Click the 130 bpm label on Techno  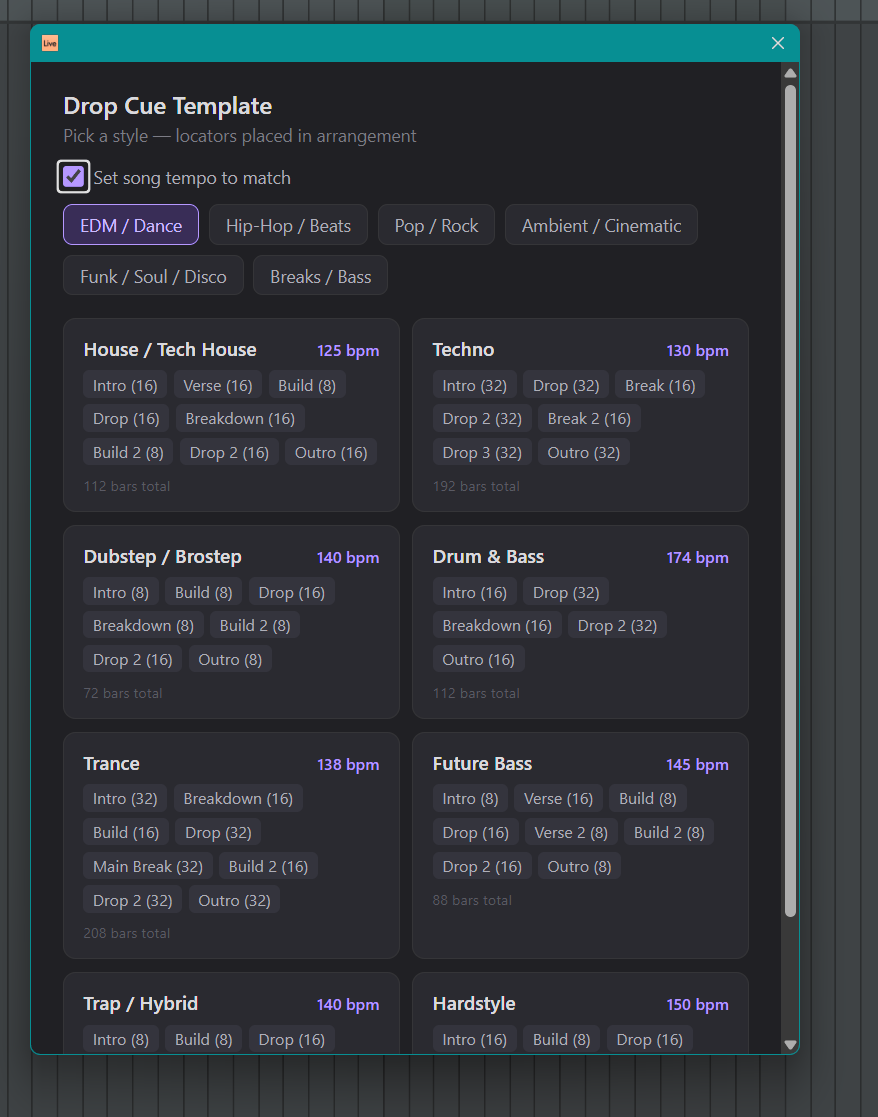point(697,350)
